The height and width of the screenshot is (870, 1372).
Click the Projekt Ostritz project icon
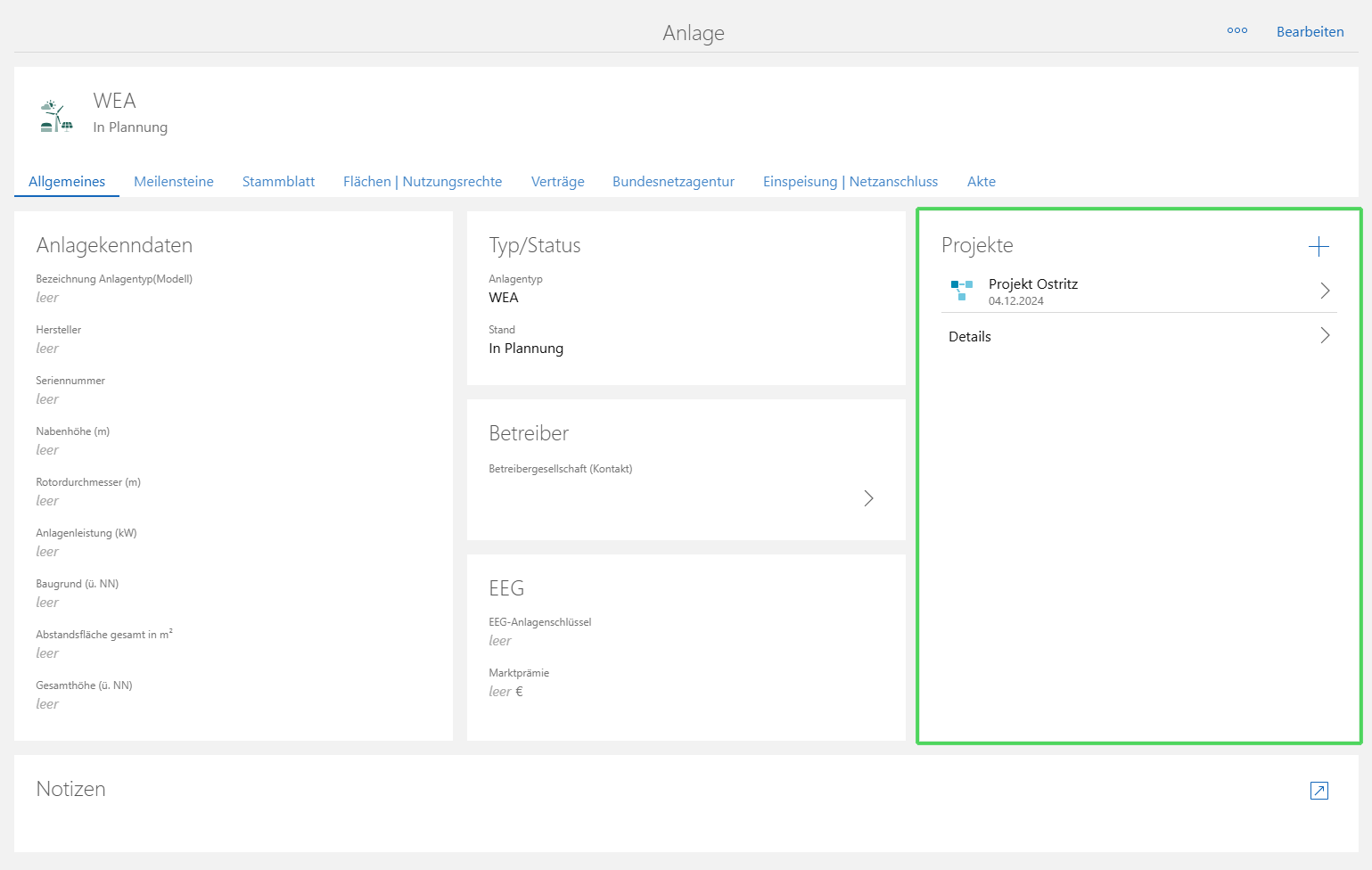click(x=961, y=290)
